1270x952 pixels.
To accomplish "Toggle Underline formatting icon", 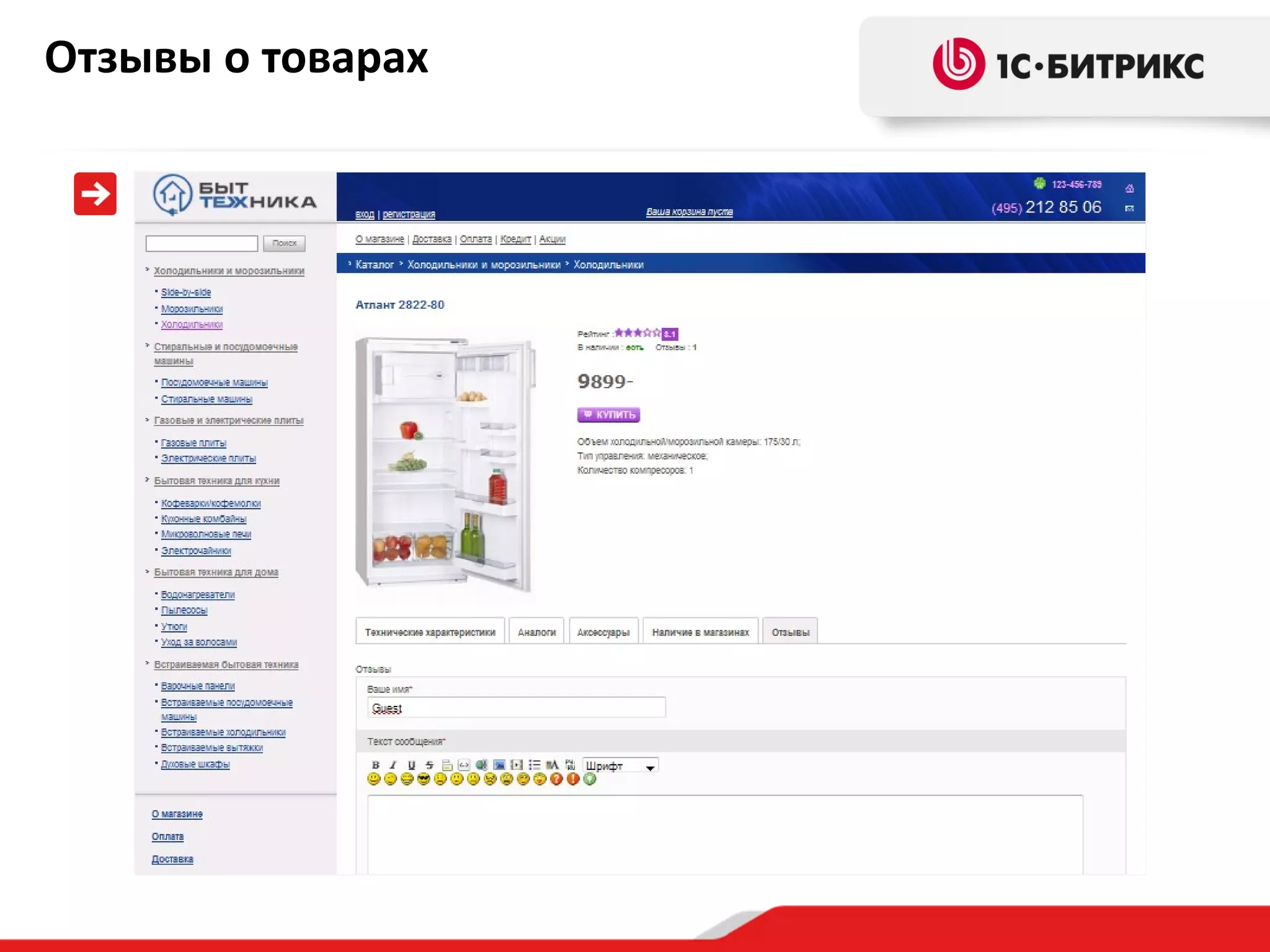I will click(x=412, y=765).
